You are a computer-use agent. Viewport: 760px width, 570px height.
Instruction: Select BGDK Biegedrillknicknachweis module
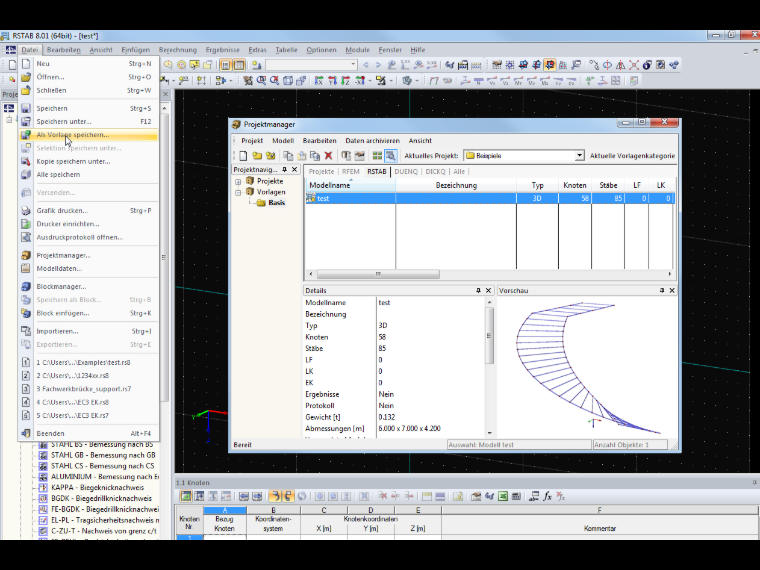click(x=101, y=498)
